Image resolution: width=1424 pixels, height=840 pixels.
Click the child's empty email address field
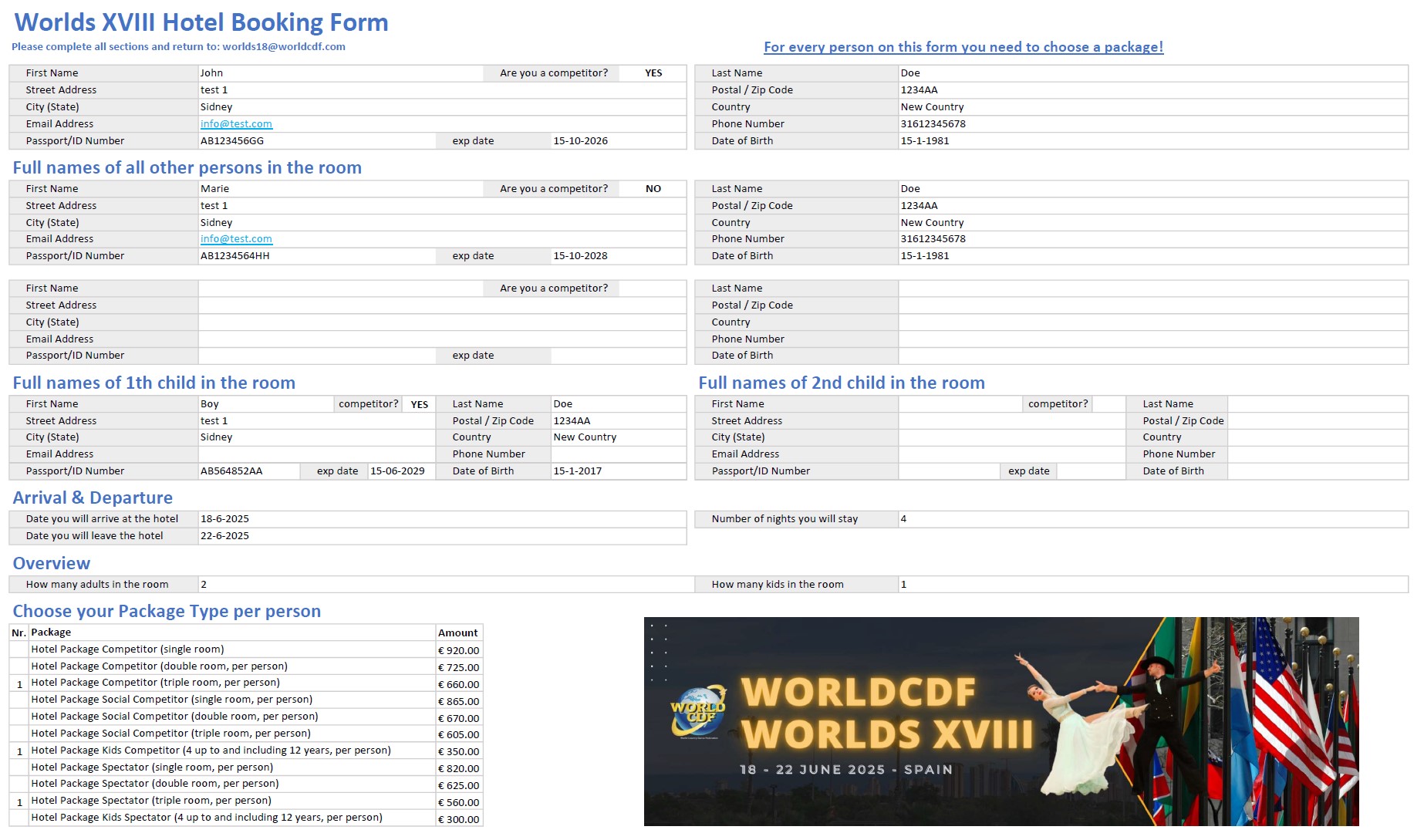coord(316,454)
